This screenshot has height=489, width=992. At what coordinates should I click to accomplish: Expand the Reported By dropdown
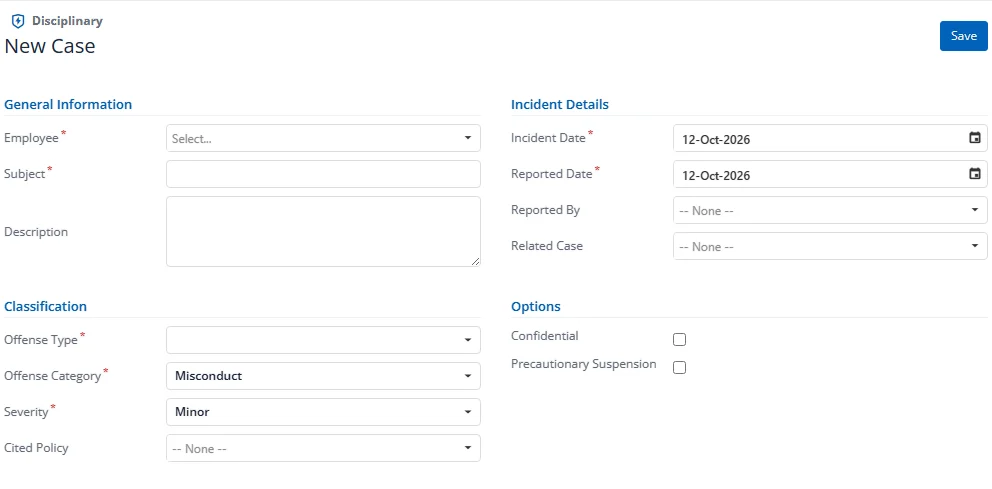click(830, 210)
